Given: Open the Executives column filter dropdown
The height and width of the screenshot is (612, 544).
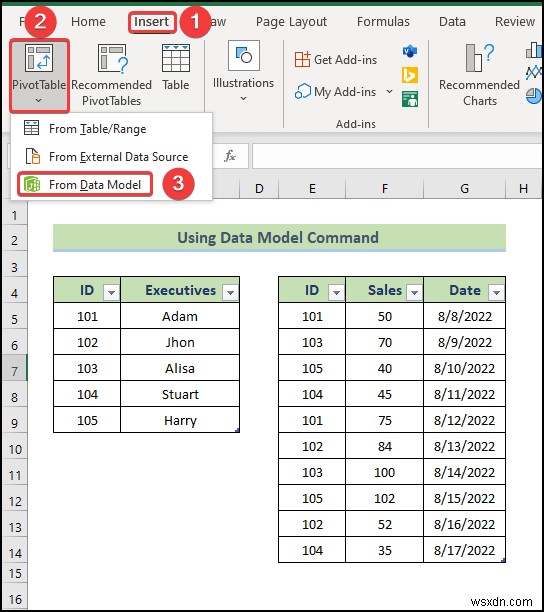Looking at the screenshot, I should click(x=230, y=292).
